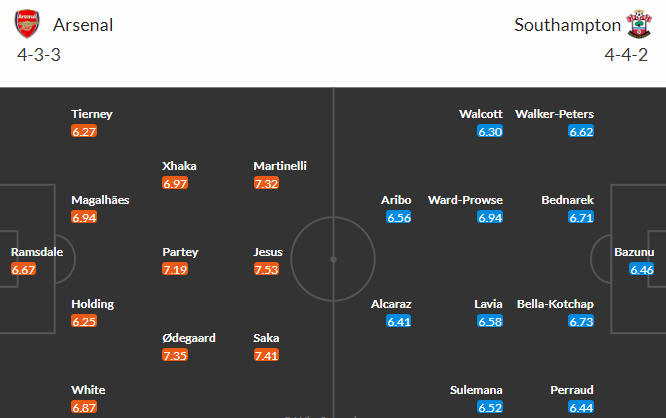Click Martinelli's 7.32 rating badge

pyautogui.click(x=266, y=184)
